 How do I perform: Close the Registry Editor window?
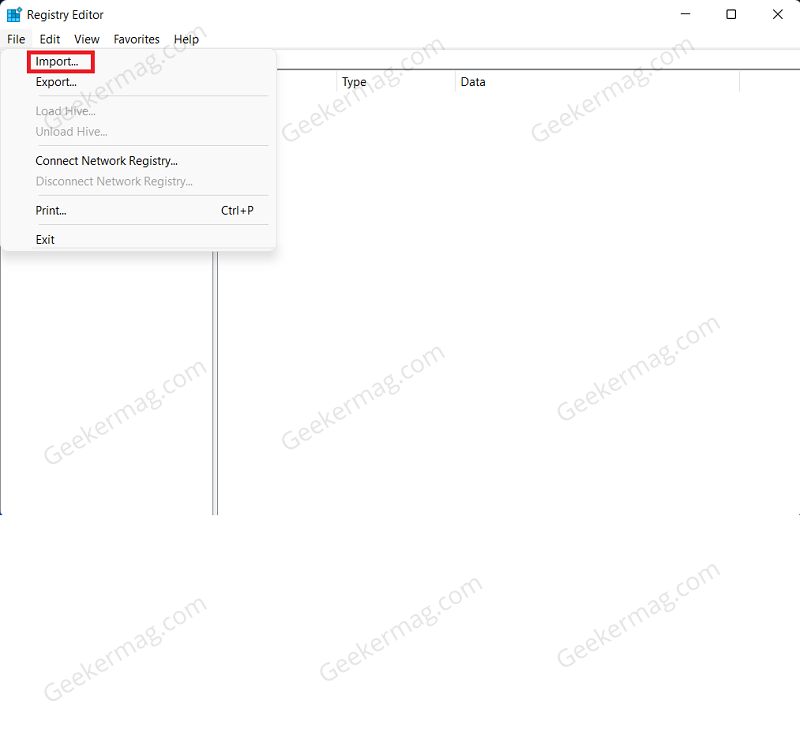[x=777, y=14]
